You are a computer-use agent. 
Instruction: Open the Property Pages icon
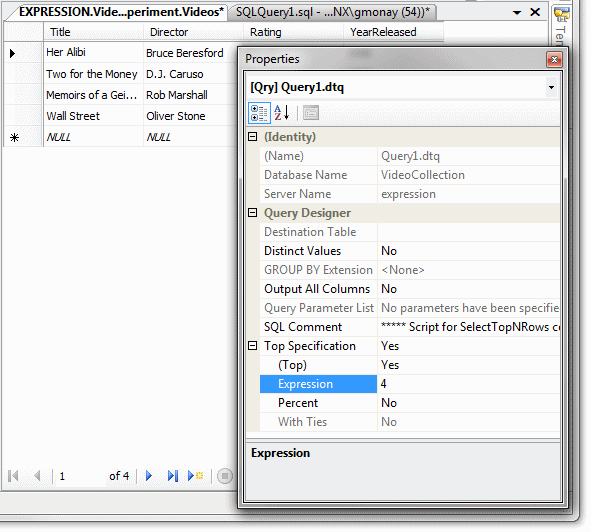(311, 113)
